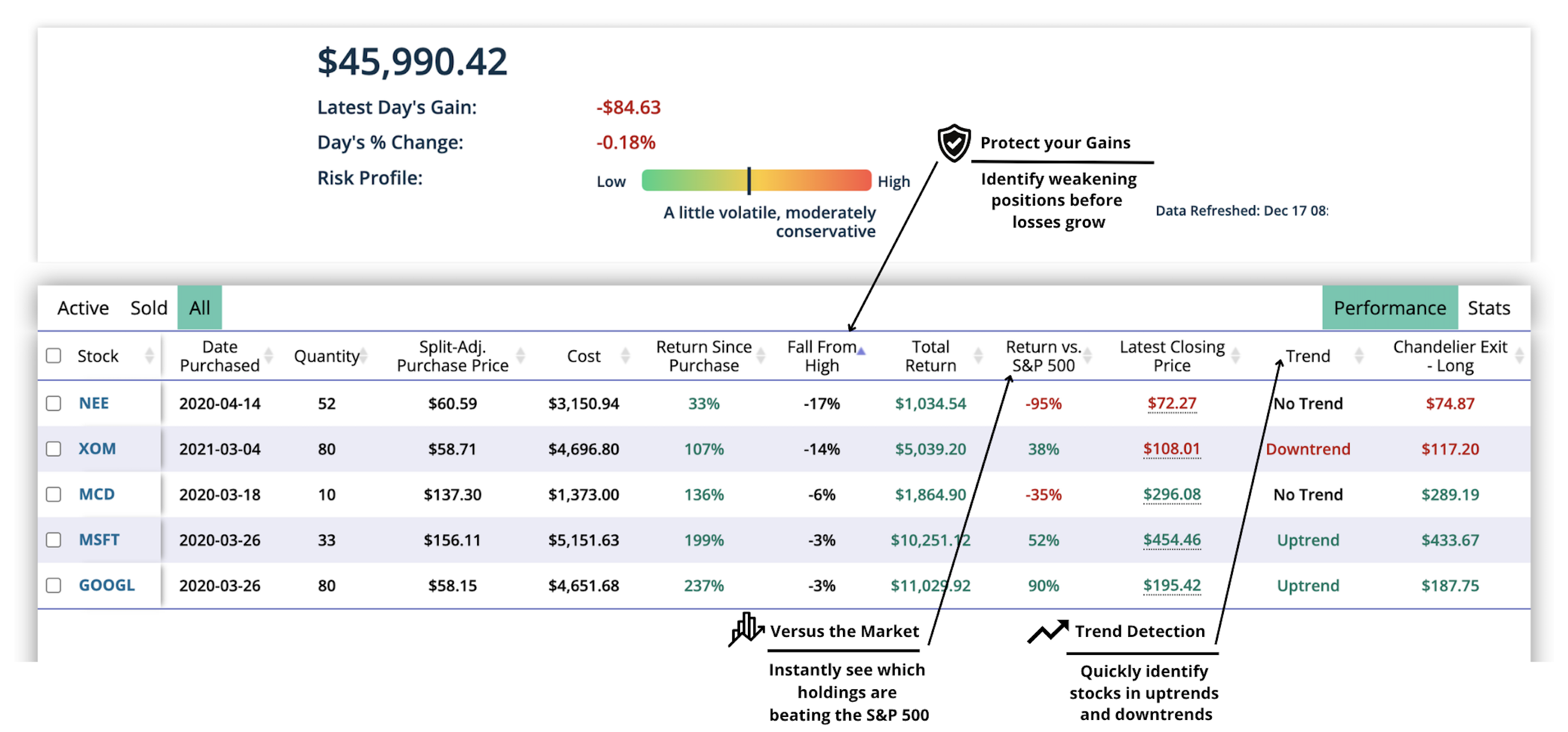Screen dimensions: 1568x732
Task: Click the Trend column header label
Action: [x=1307, y=356]
